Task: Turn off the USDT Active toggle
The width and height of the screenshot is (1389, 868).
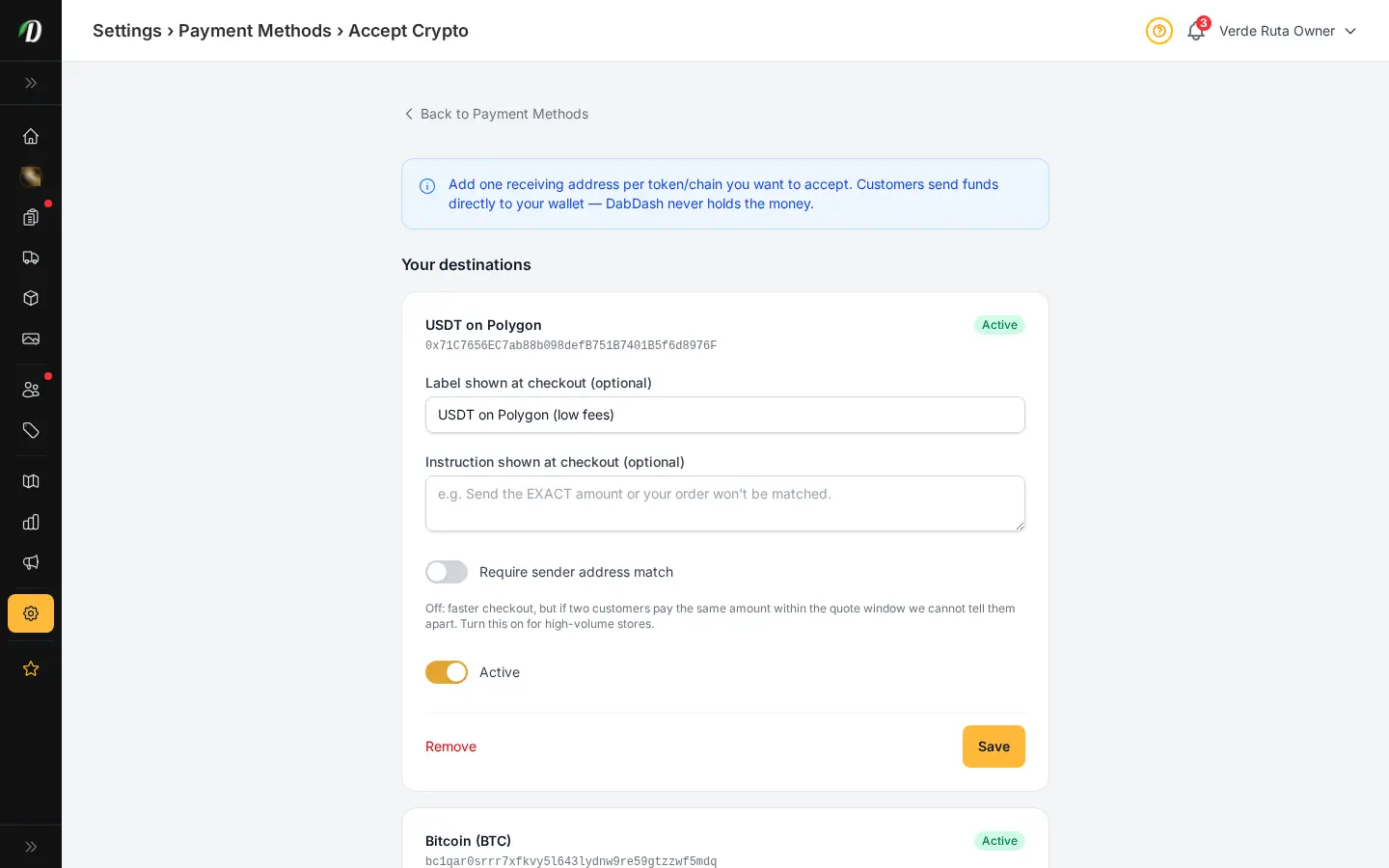Action: 447,672
